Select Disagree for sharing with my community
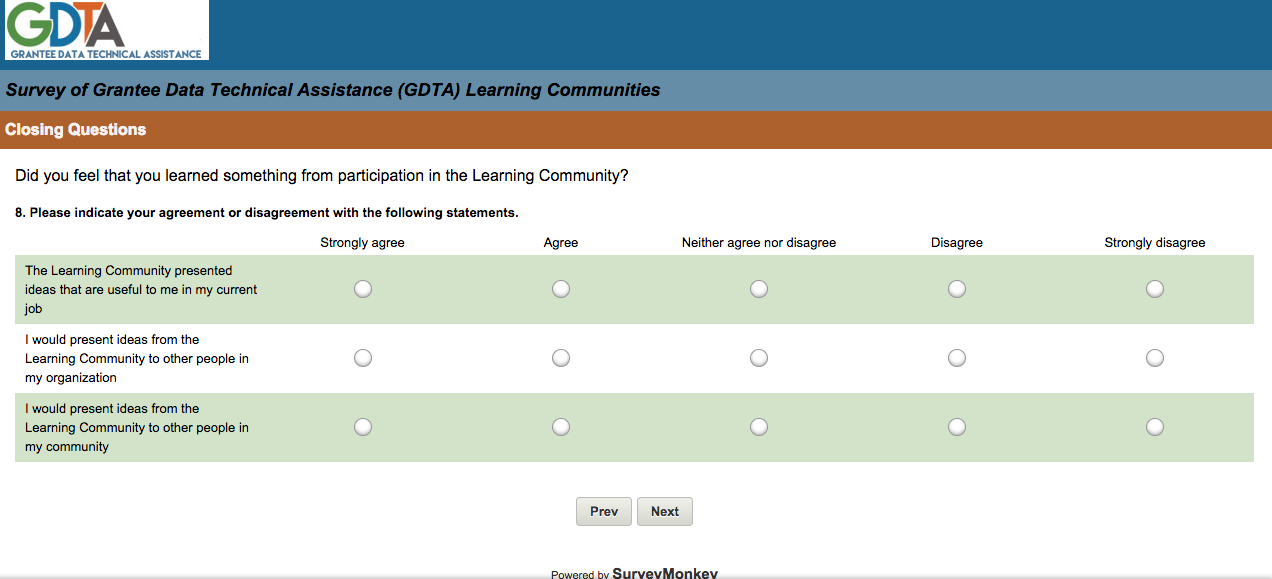The width and height of the screenshot is (1272, 579). coord(957,427)
